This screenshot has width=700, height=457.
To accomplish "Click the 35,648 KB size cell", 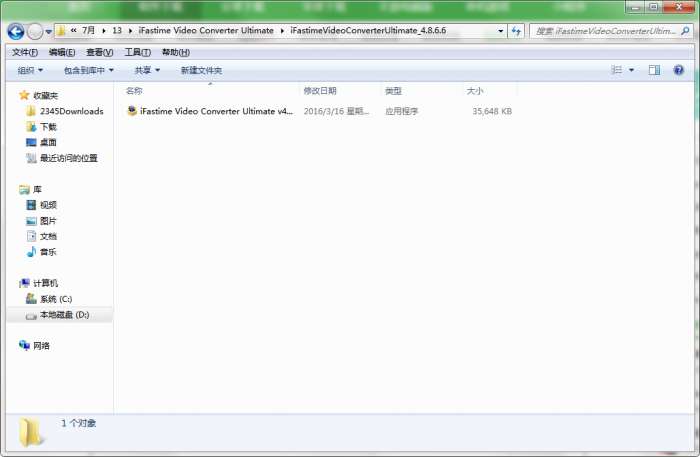I will coord(492,111).
